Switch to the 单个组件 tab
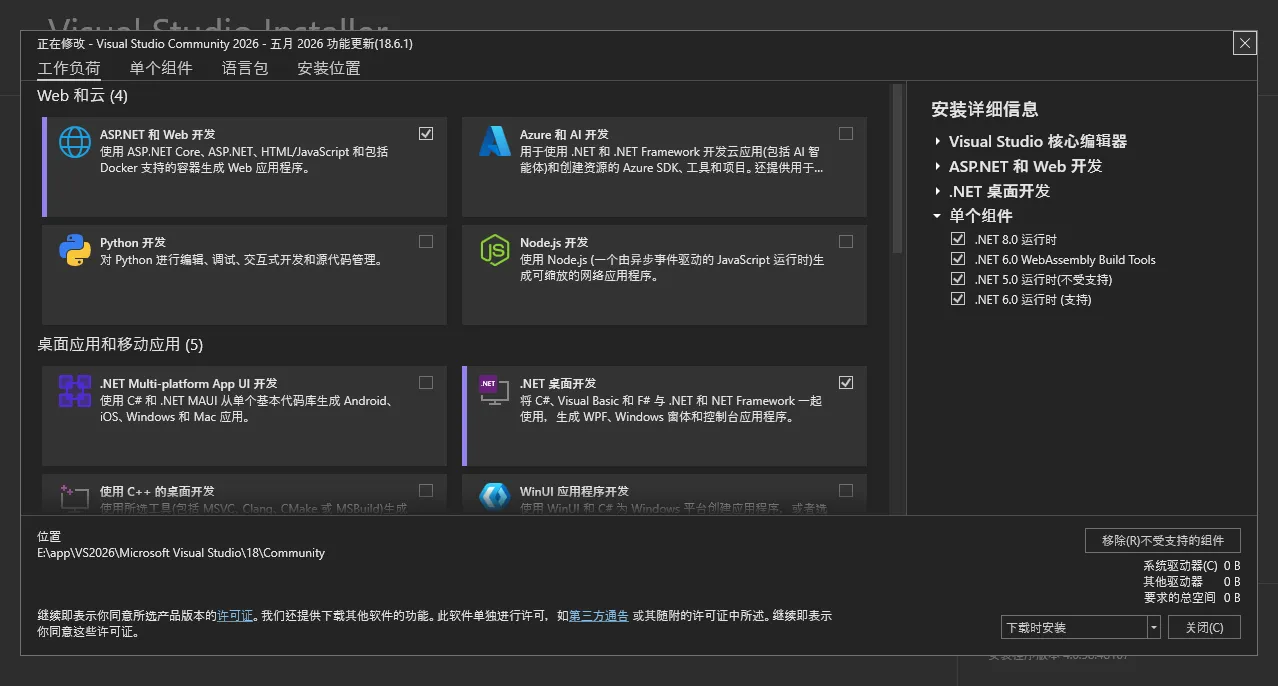Viewport: 1278px width, 686px height. [x=161, y=68]
